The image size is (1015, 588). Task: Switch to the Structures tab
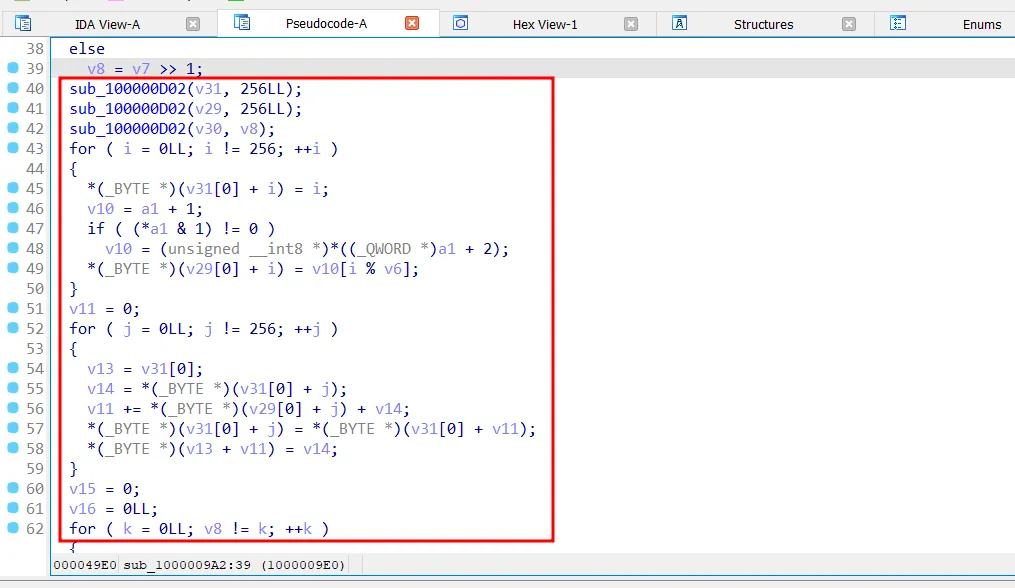pyautogui.click(x=763, y=24)
